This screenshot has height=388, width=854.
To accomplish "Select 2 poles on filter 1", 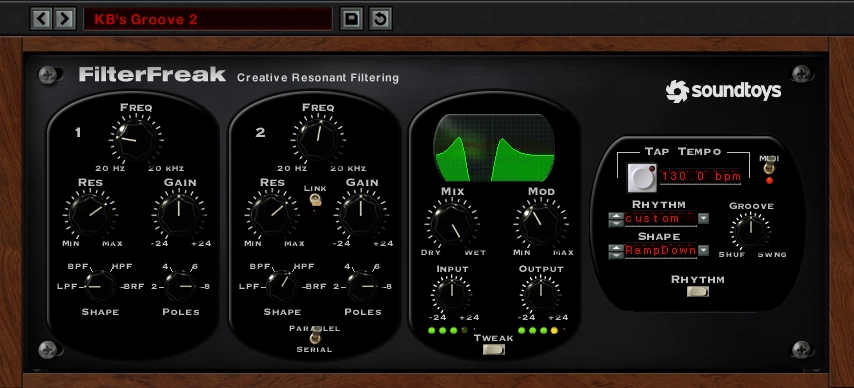I will point(154,286).
